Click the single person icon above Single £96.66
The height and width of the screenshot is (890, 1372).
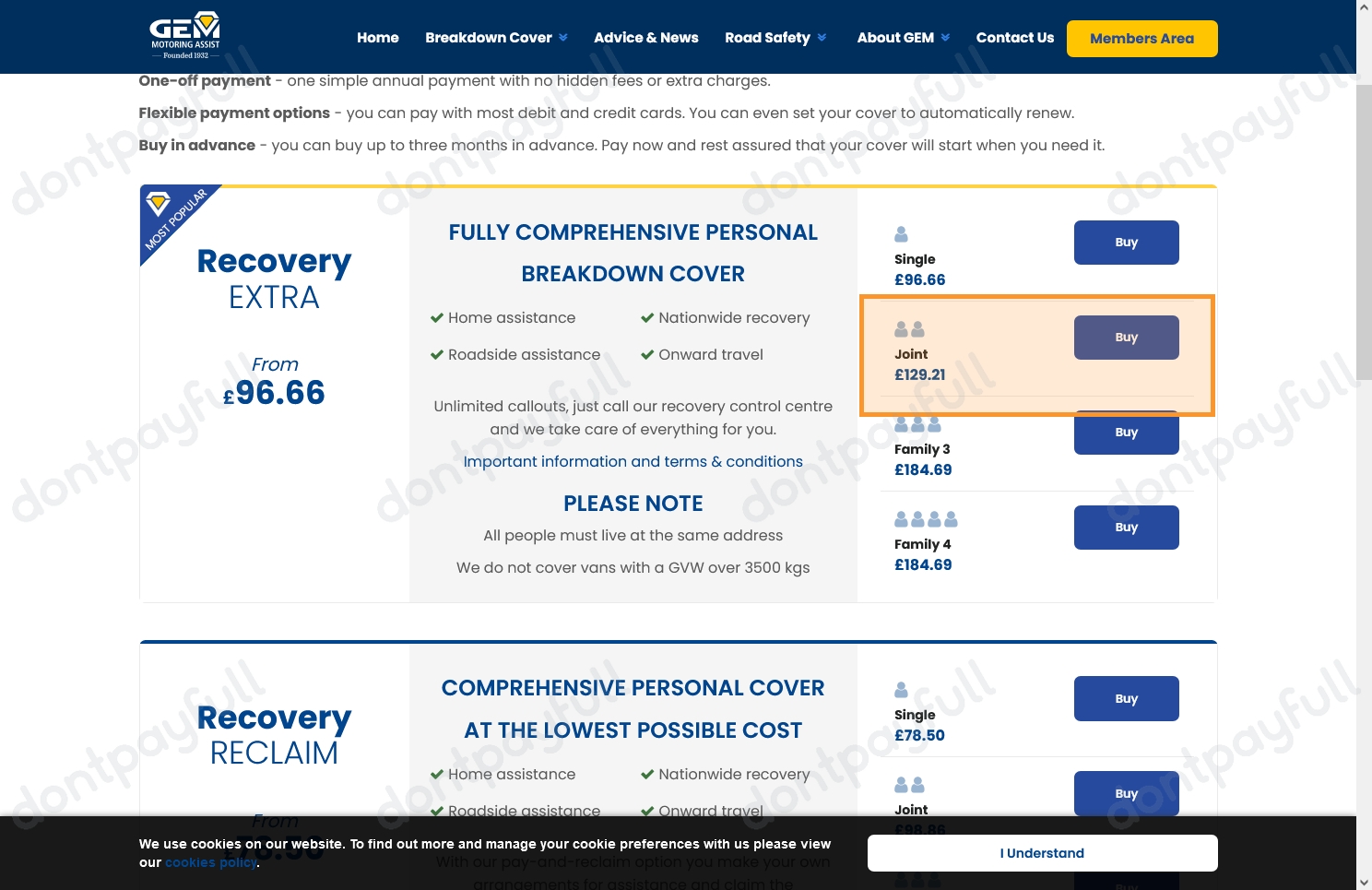tap(901, 233)
